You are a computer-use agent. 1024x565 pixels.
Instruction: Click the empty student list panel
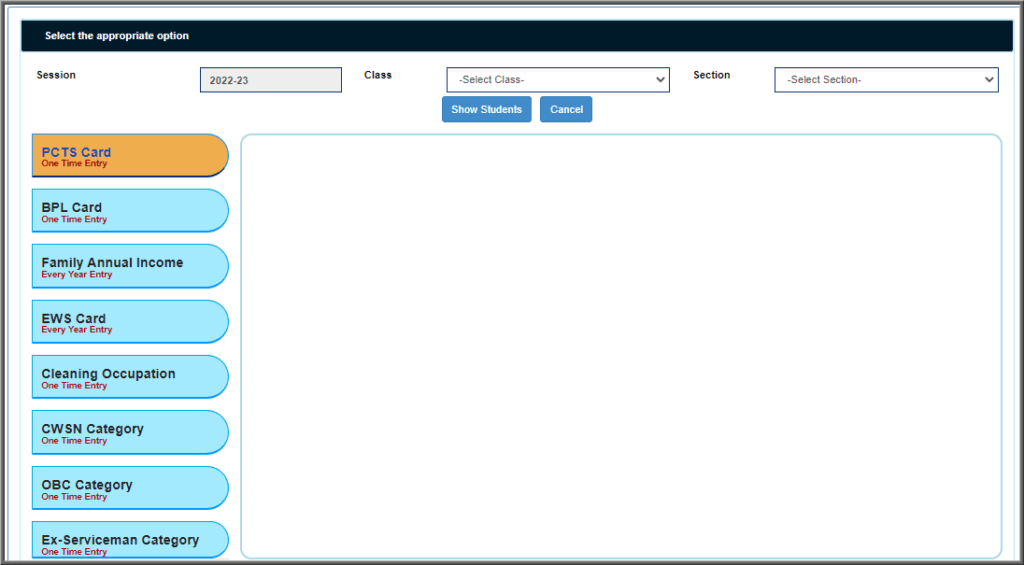click(620, 346)
